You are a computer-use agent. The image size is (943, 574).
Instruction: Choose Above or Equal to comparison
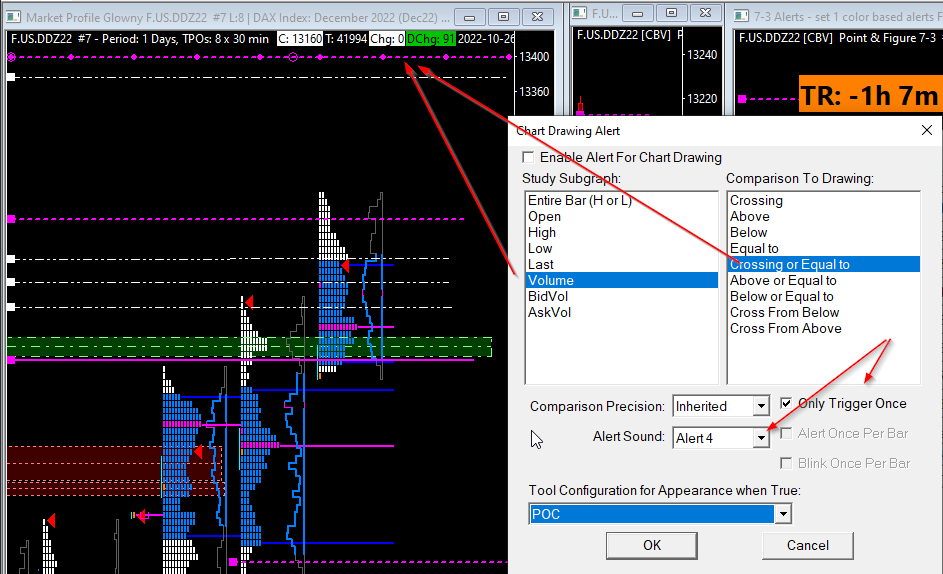point(823,280)
